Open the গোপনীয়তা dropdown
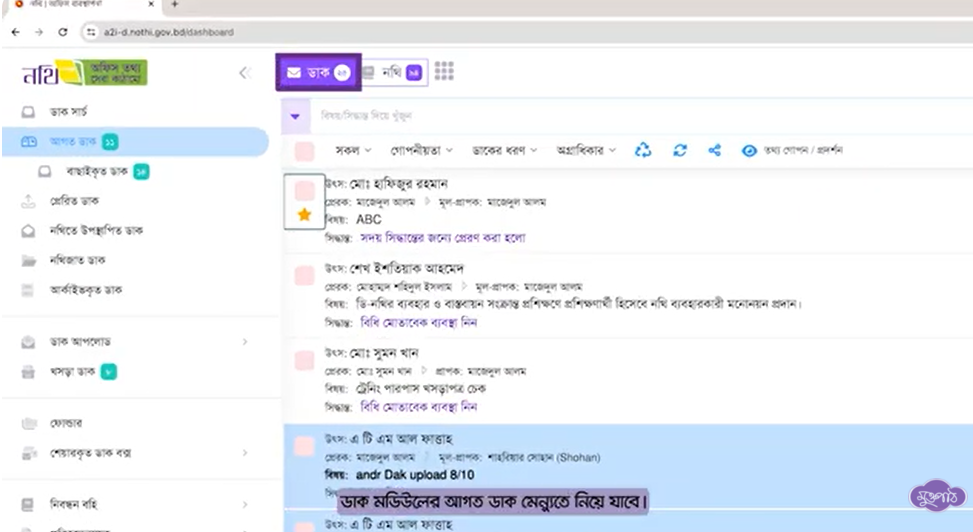Screen dimensions: 973x532 coord(421,150)
